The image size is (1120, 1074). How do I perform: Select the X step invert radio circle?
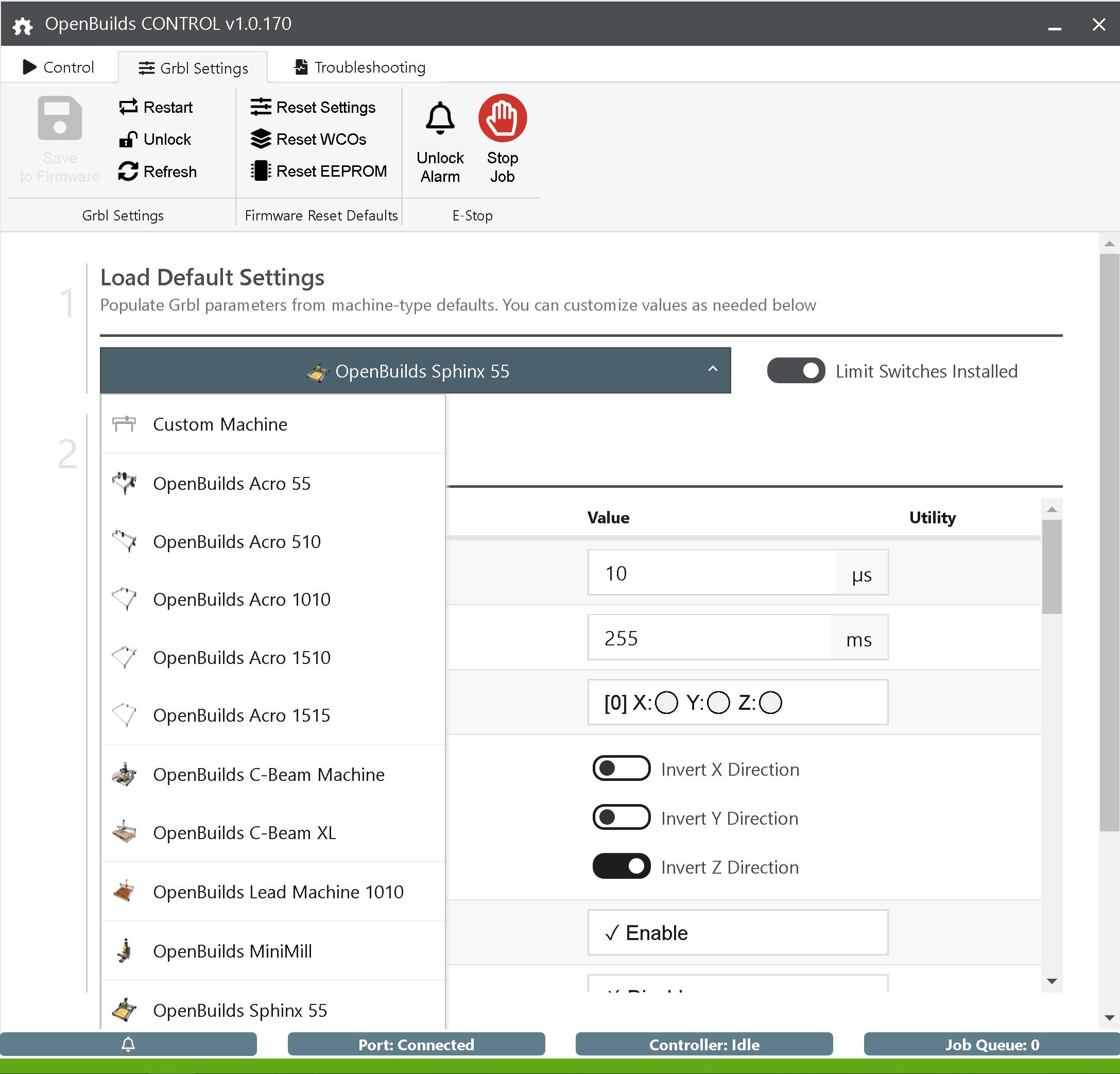click(x=666, y=702)
